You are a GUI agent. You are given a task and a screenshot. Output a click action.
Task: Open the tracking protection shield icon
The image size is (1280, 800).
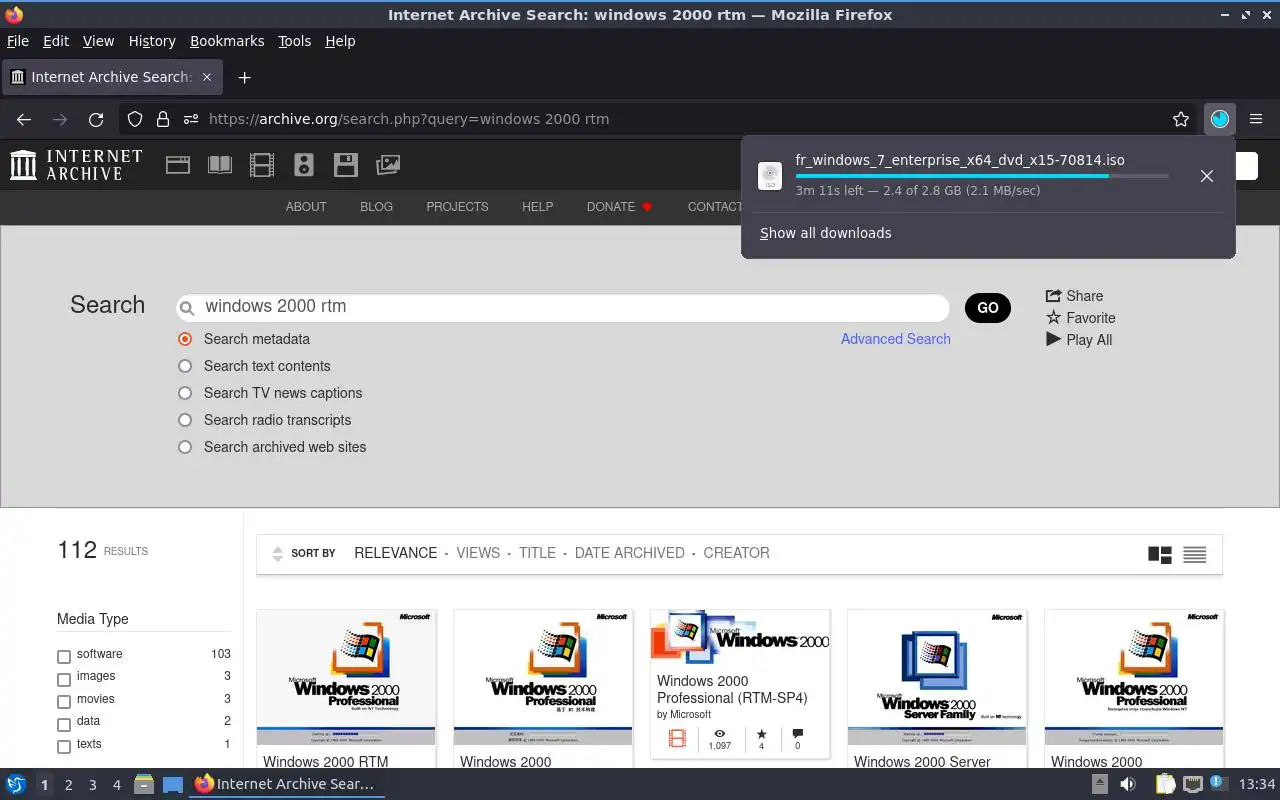[x=135, y=119]
